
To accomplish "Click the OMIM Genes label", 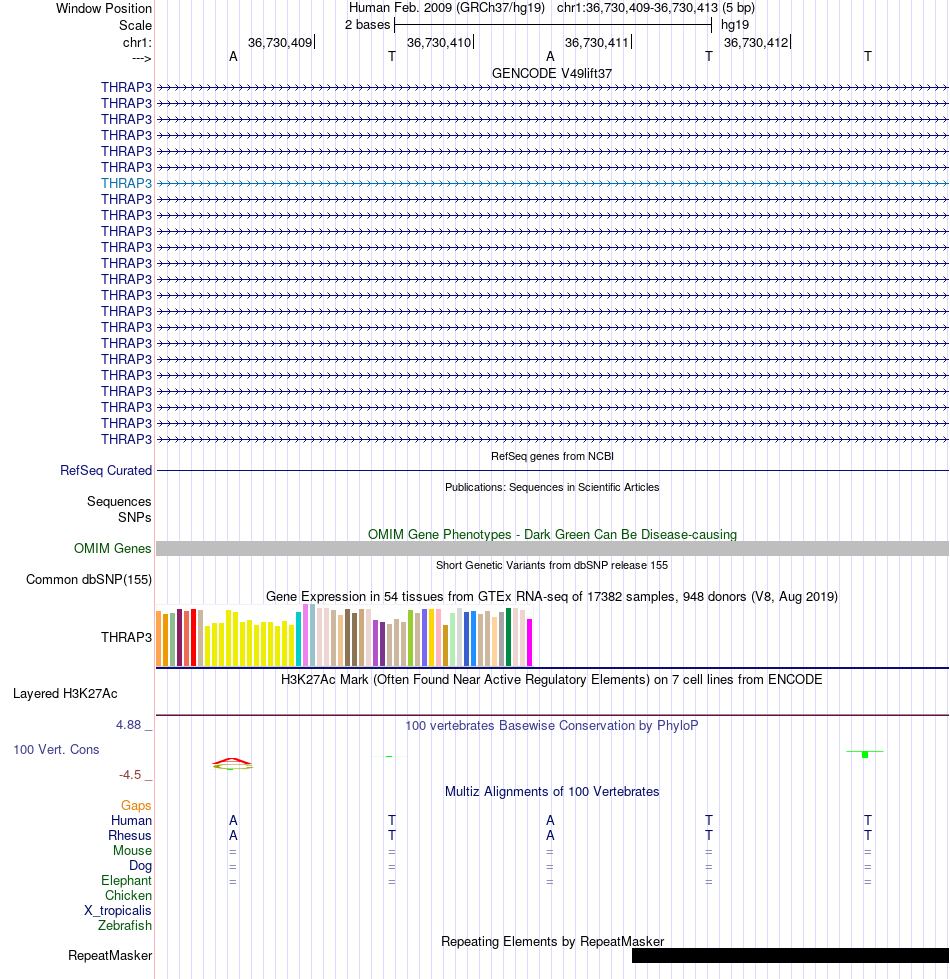I will tap(112, 548).
